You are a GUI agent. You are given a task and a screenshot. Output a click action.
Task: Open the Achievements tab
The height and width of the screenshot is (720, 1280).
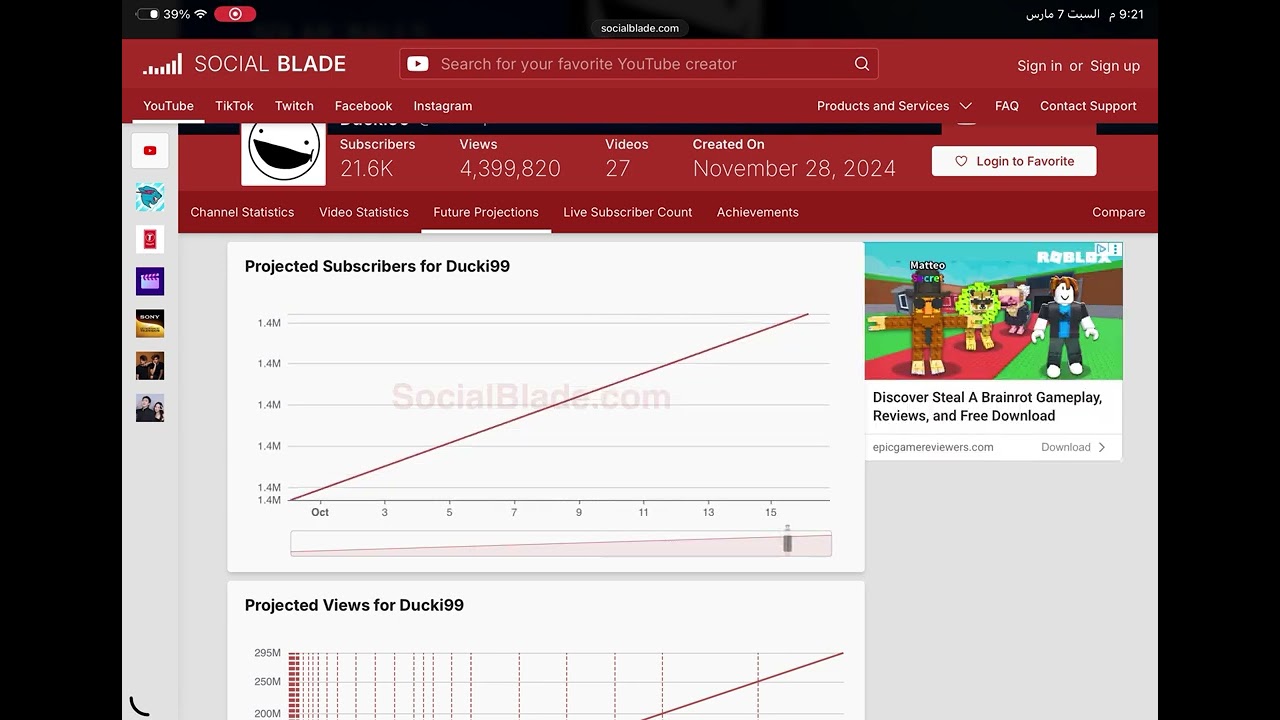click(x=758, y=212)
